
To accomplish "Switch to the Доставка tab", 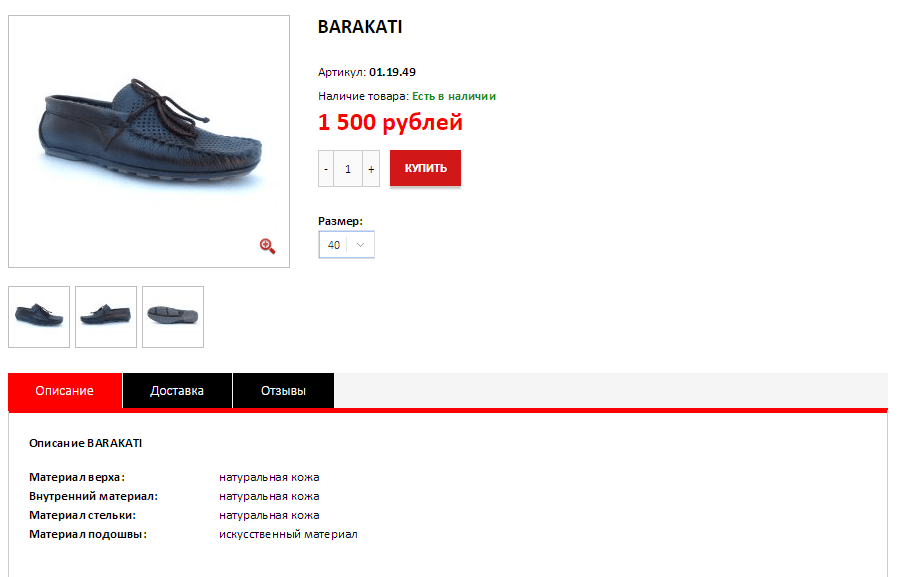I will [x=177, y=391].
